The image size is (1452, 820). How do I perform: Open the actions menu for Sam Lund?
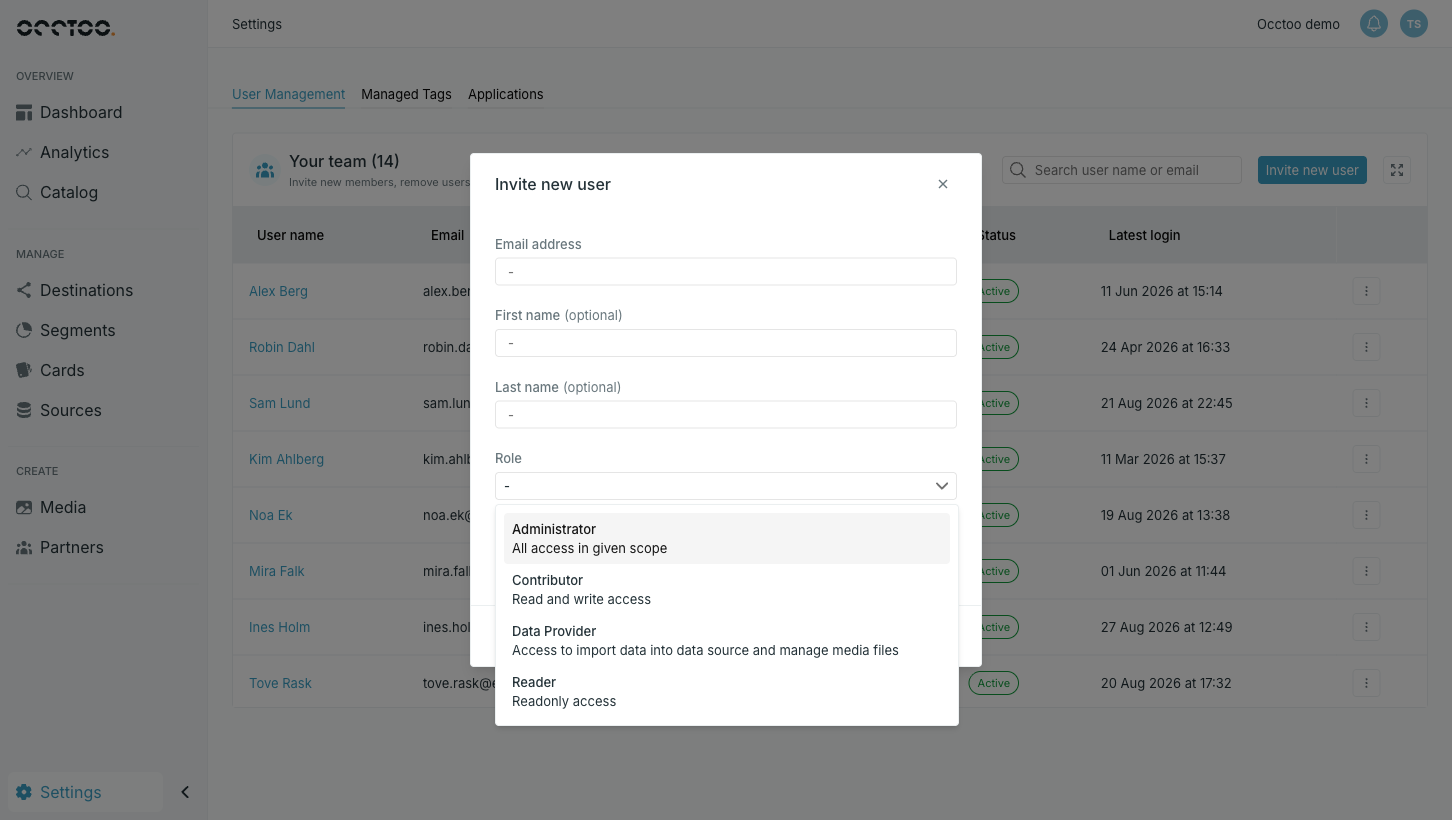[x=1366, y=403]
